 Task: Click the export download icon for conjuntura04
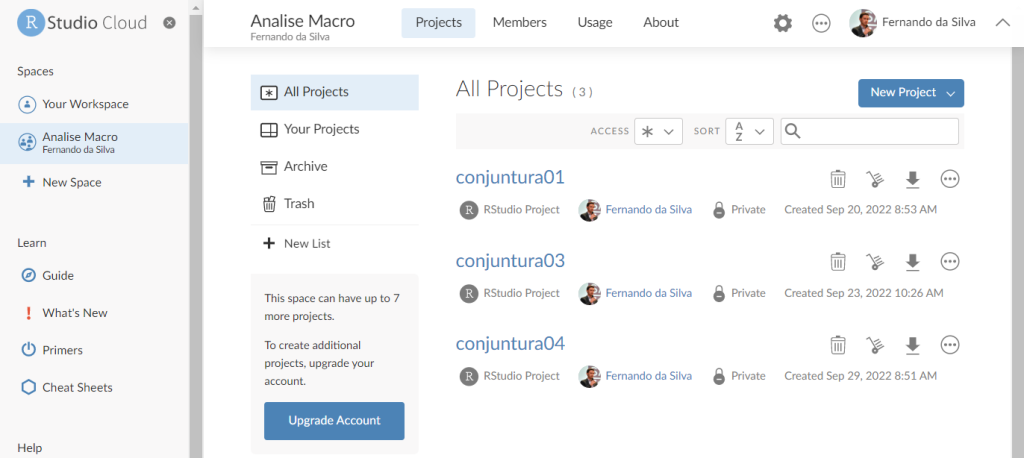[x=912, y=345]
